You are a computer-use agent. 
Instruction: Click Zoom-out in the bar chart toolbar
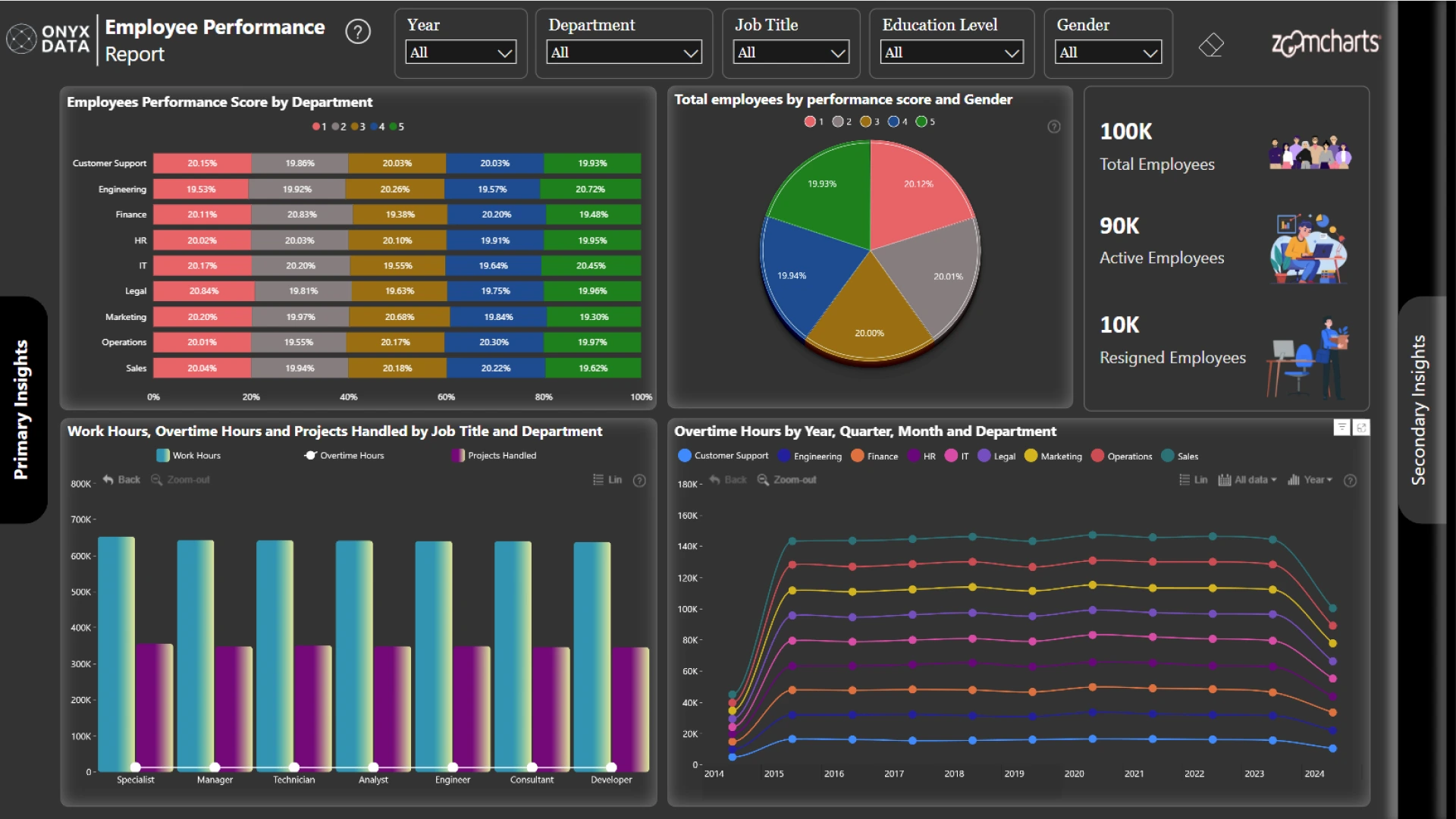click(x=180, y=479)
